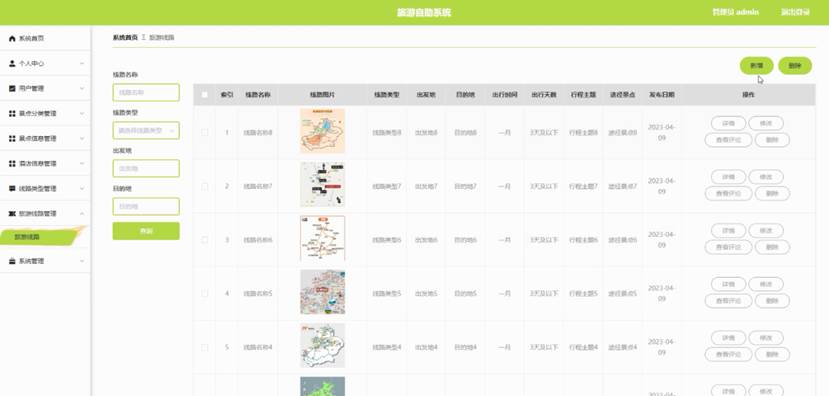Open the row 1 route map thumbnail

[x=323, y=131]
